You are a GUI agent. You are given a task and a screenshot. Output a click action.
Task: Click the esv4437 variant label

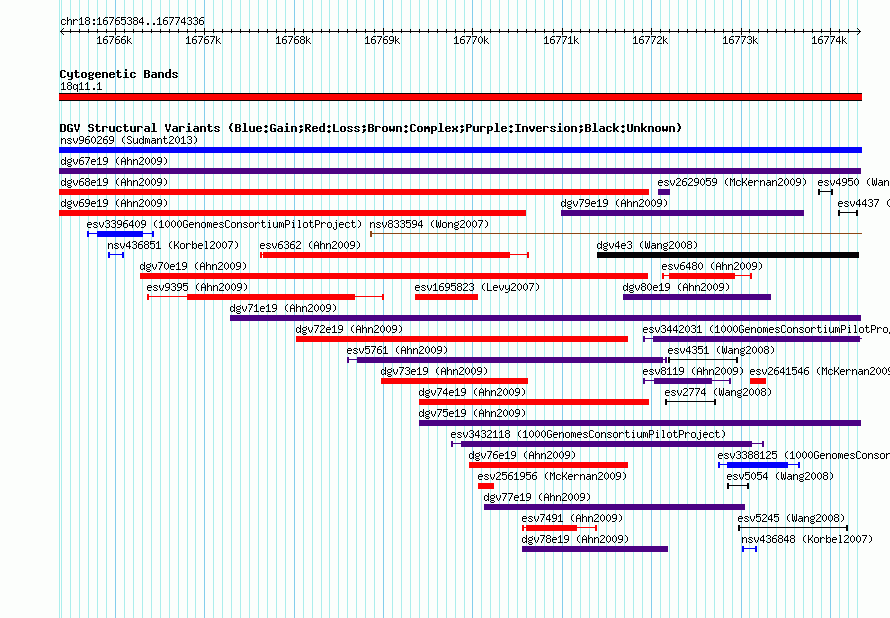863,203
